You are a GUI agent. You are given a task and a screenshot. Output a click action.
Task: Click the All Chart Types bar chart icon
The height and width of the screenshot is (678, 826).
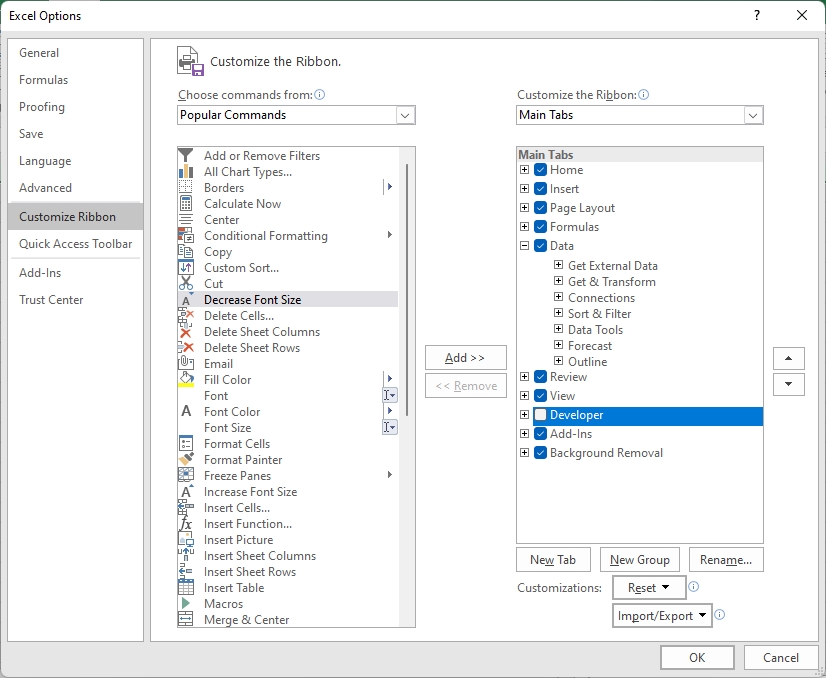coord(185,172)
